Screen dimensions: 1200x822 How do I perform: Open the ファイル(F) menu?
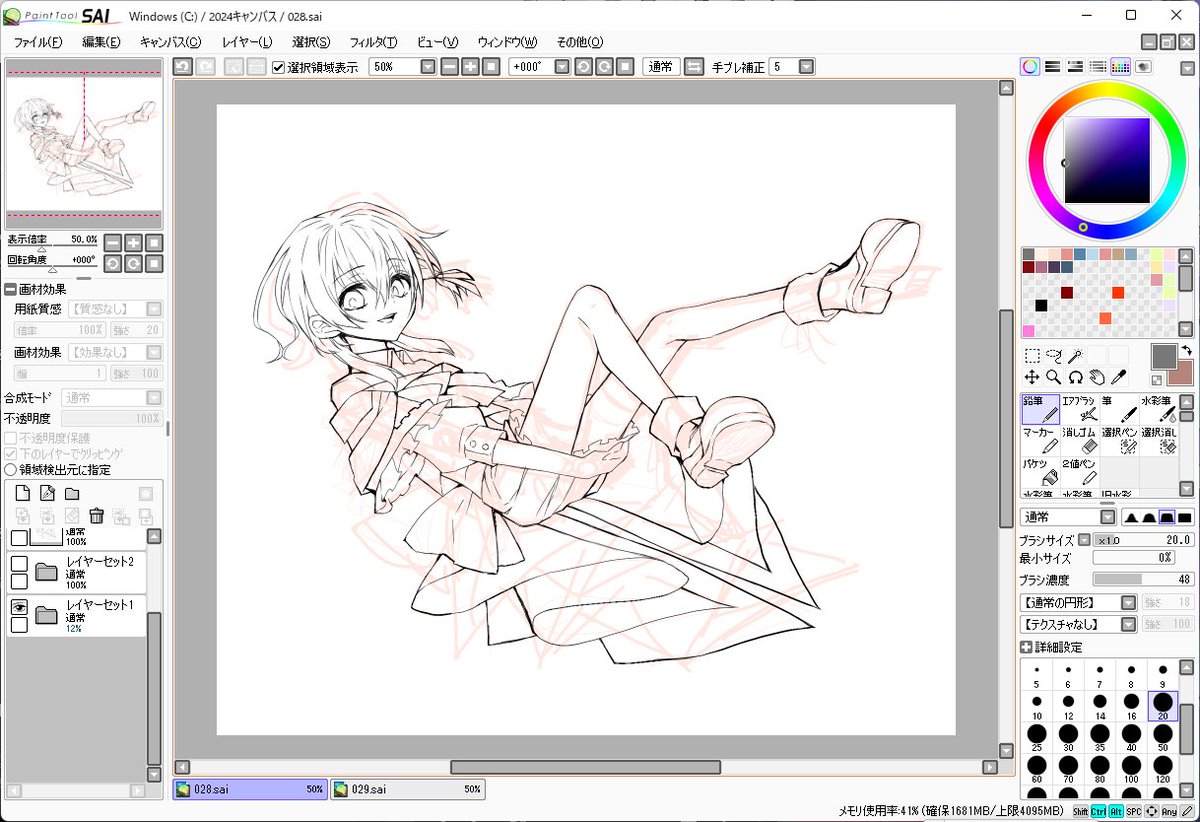tap(38, 42)
